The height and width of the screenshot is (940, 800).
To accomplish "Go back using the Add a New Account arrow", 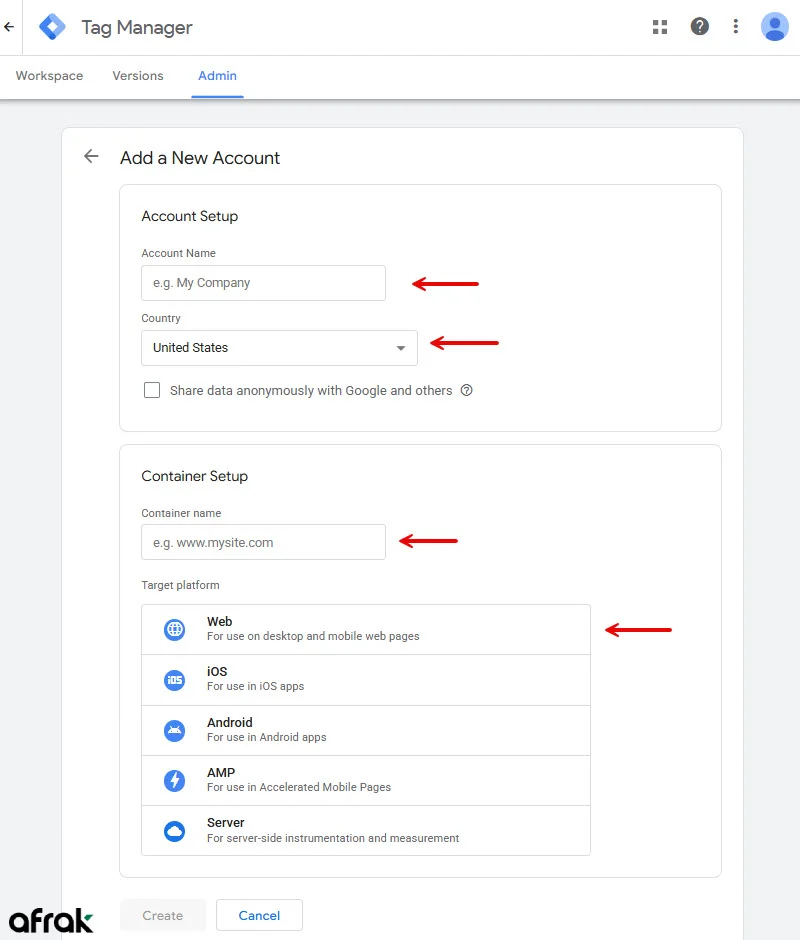I will [91, 157].
